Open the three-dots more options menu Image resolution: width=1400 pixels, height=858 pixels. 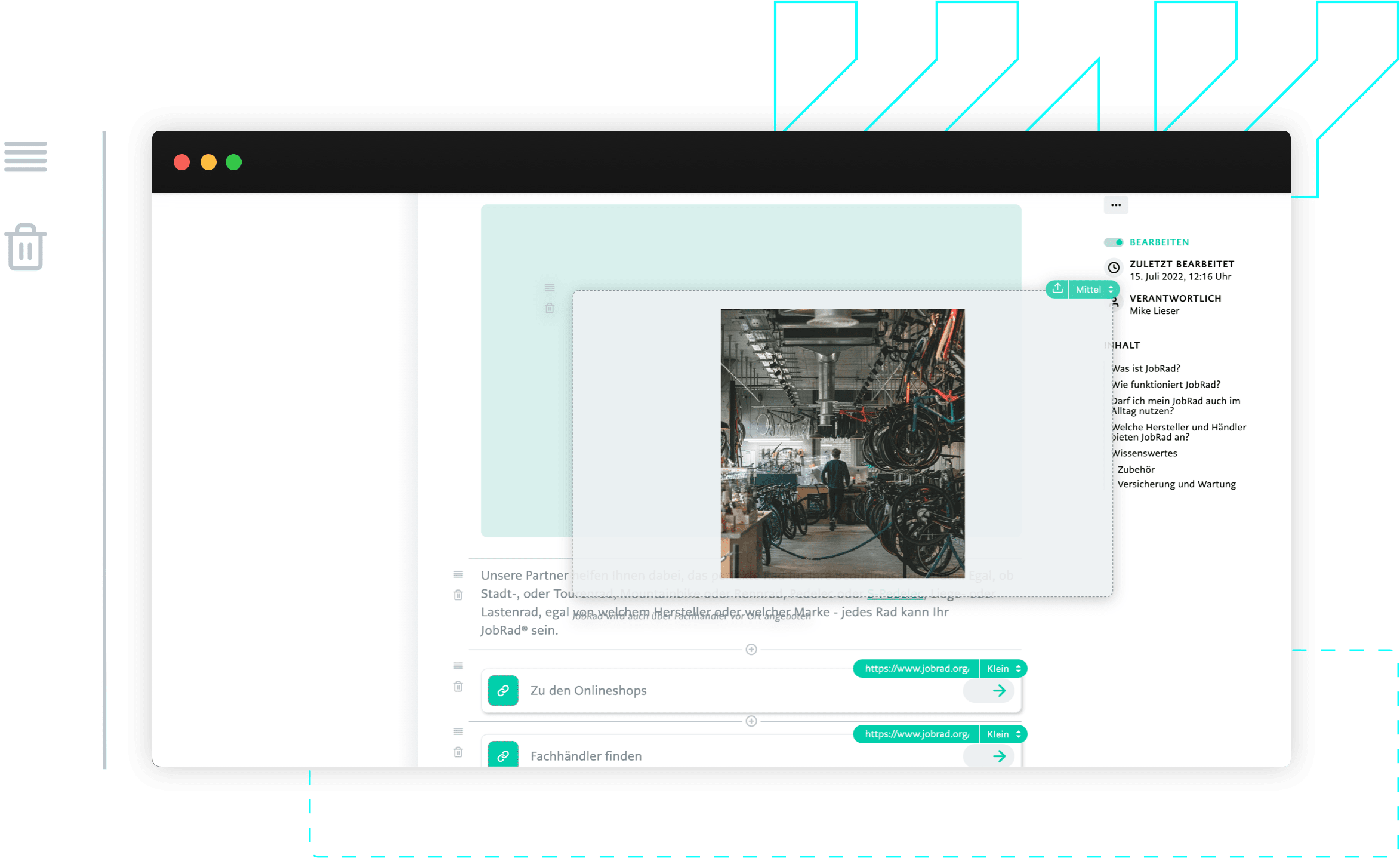[1115, 205]
